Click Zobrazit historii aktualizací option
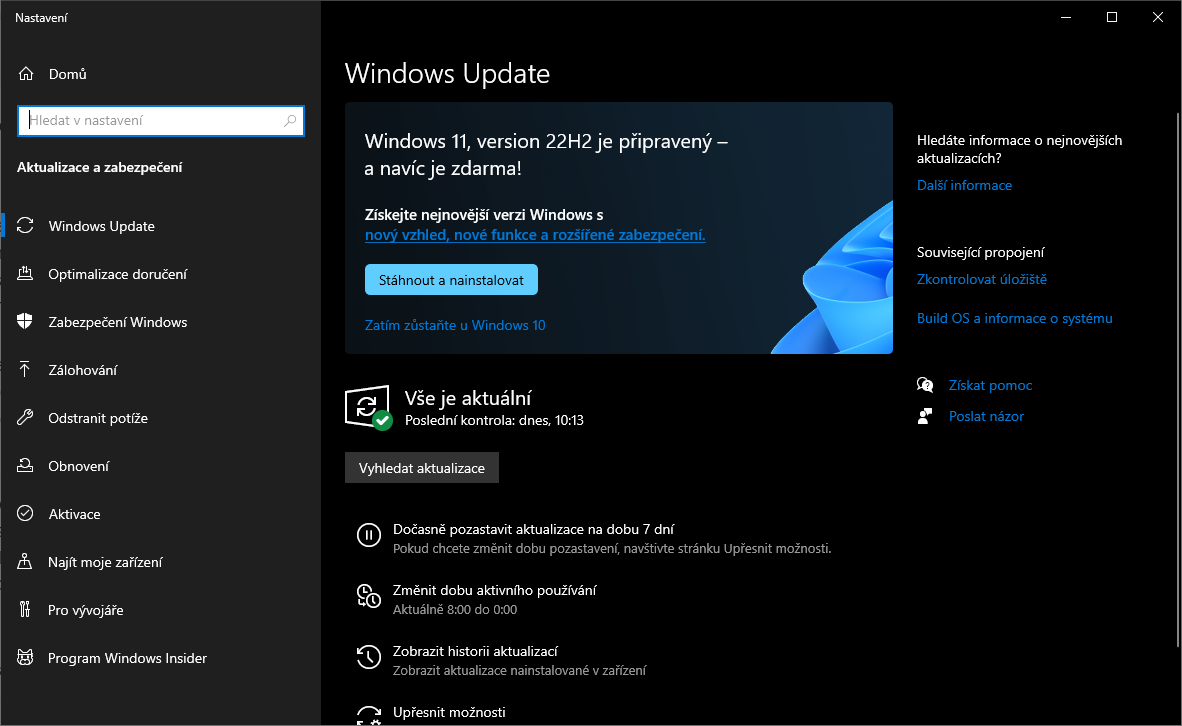This screenshot has height=726, width=1182. click(476, 651)
